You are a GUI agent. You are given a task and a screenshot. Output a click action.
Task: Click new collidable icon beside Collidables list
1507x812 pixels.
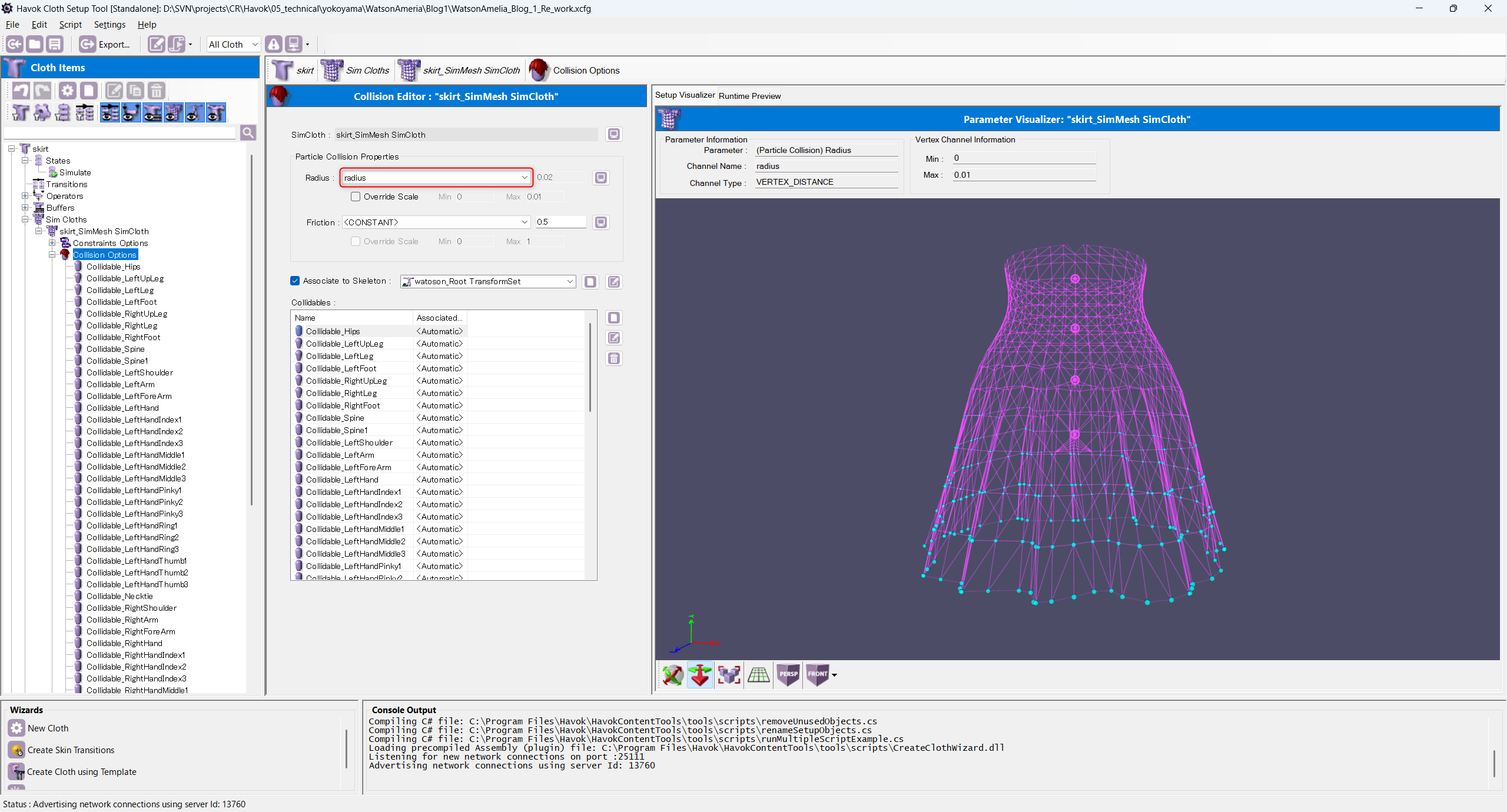pyautogui.click(x=614, y=318)
